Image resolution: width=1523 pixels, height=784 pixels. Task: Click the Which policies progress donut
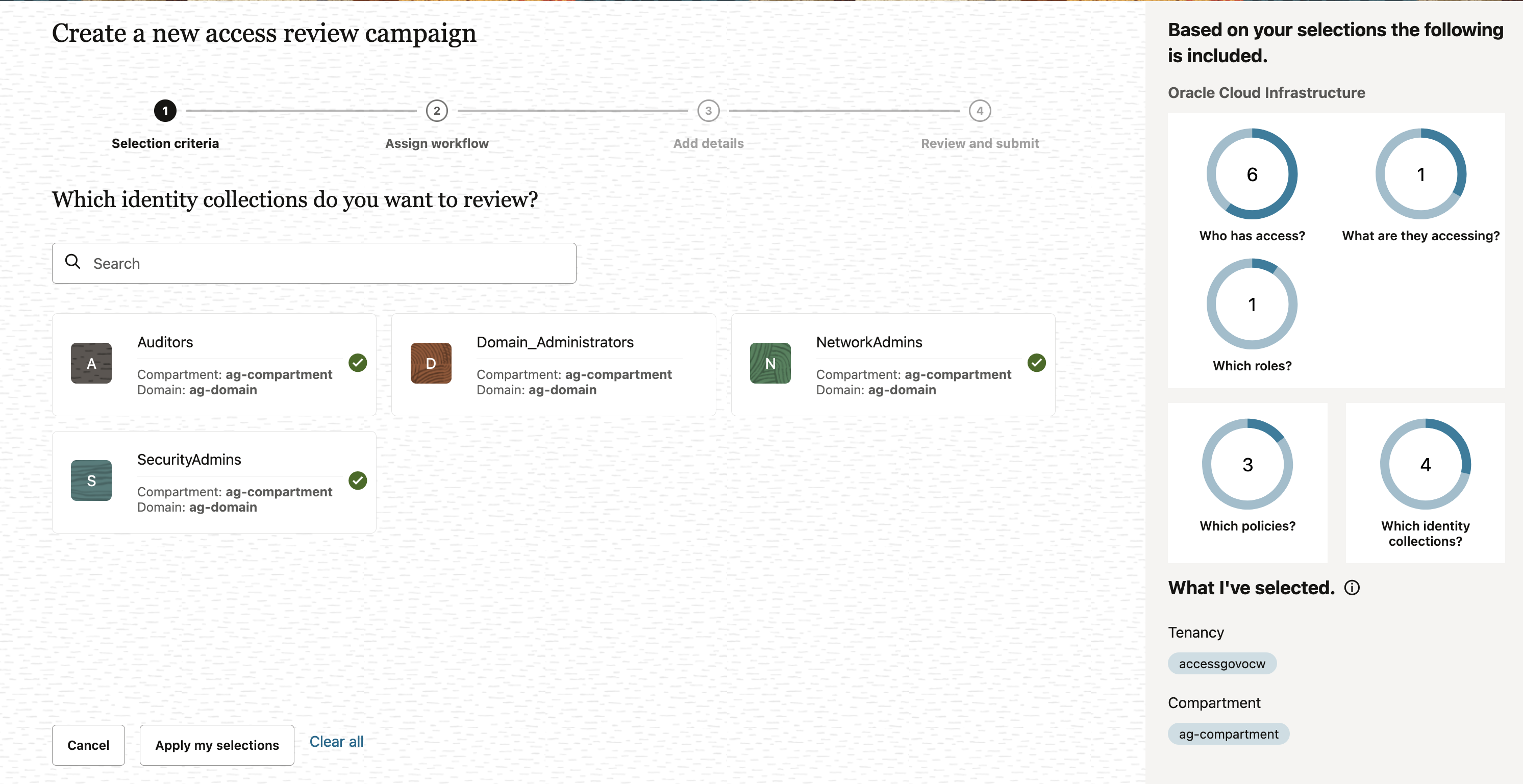(x=1248, y=464)
